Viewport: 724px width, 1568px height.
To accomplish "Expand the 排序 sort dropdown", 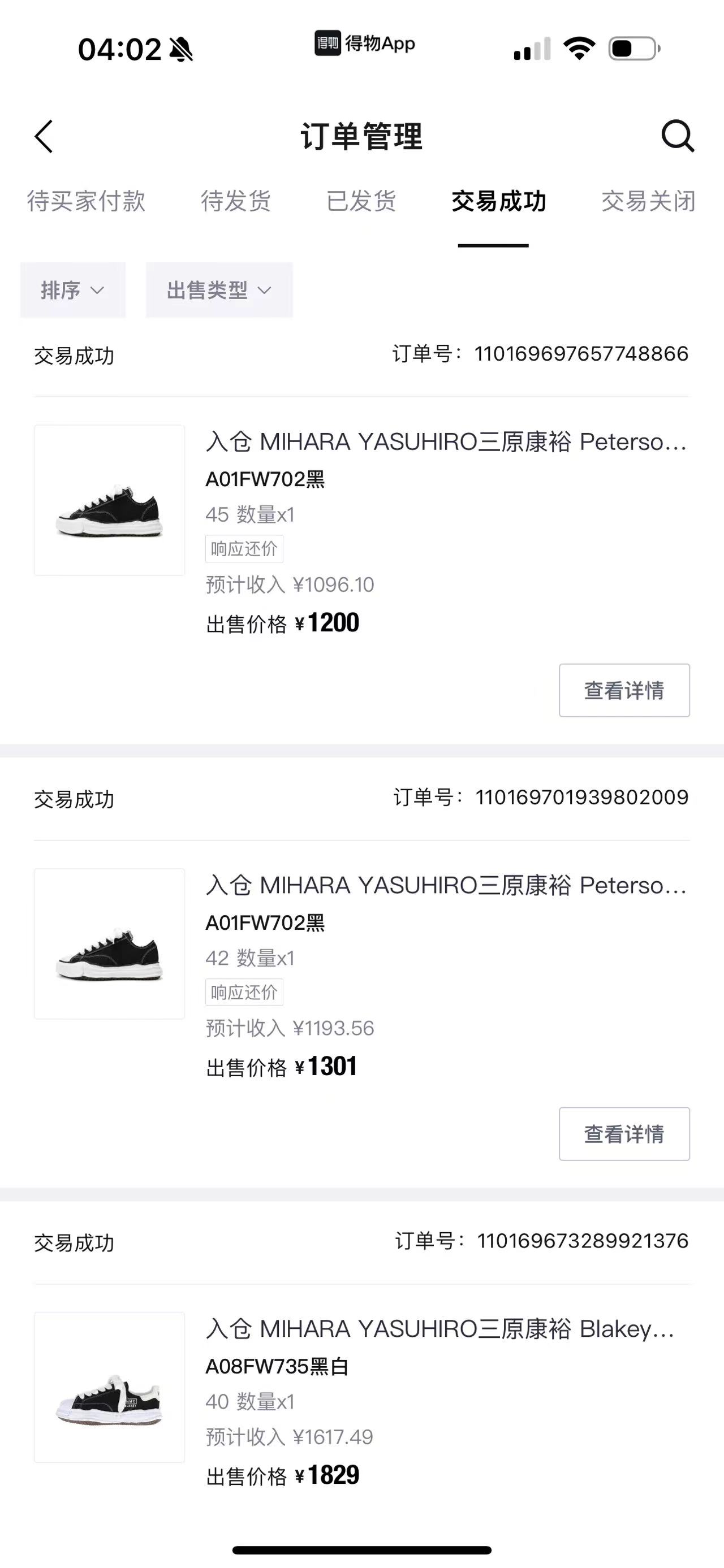I will [73, 290].
